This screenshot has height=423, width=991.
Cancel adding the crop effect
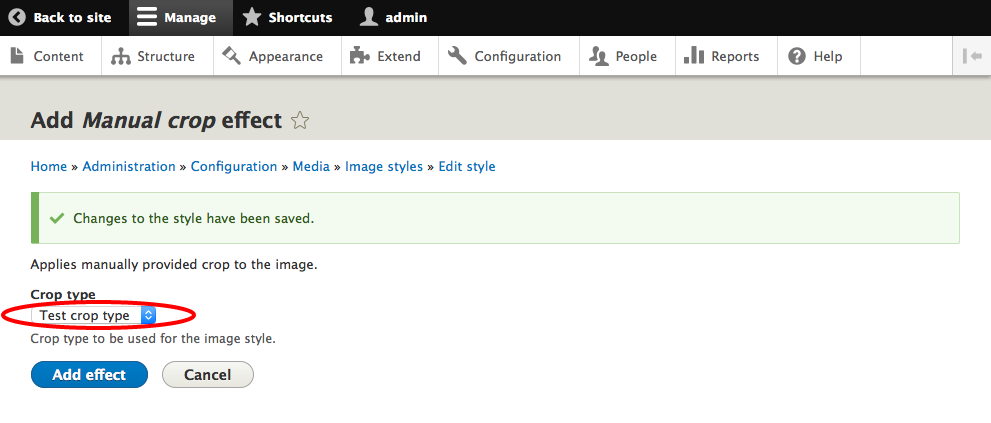[x=207, y=374]
